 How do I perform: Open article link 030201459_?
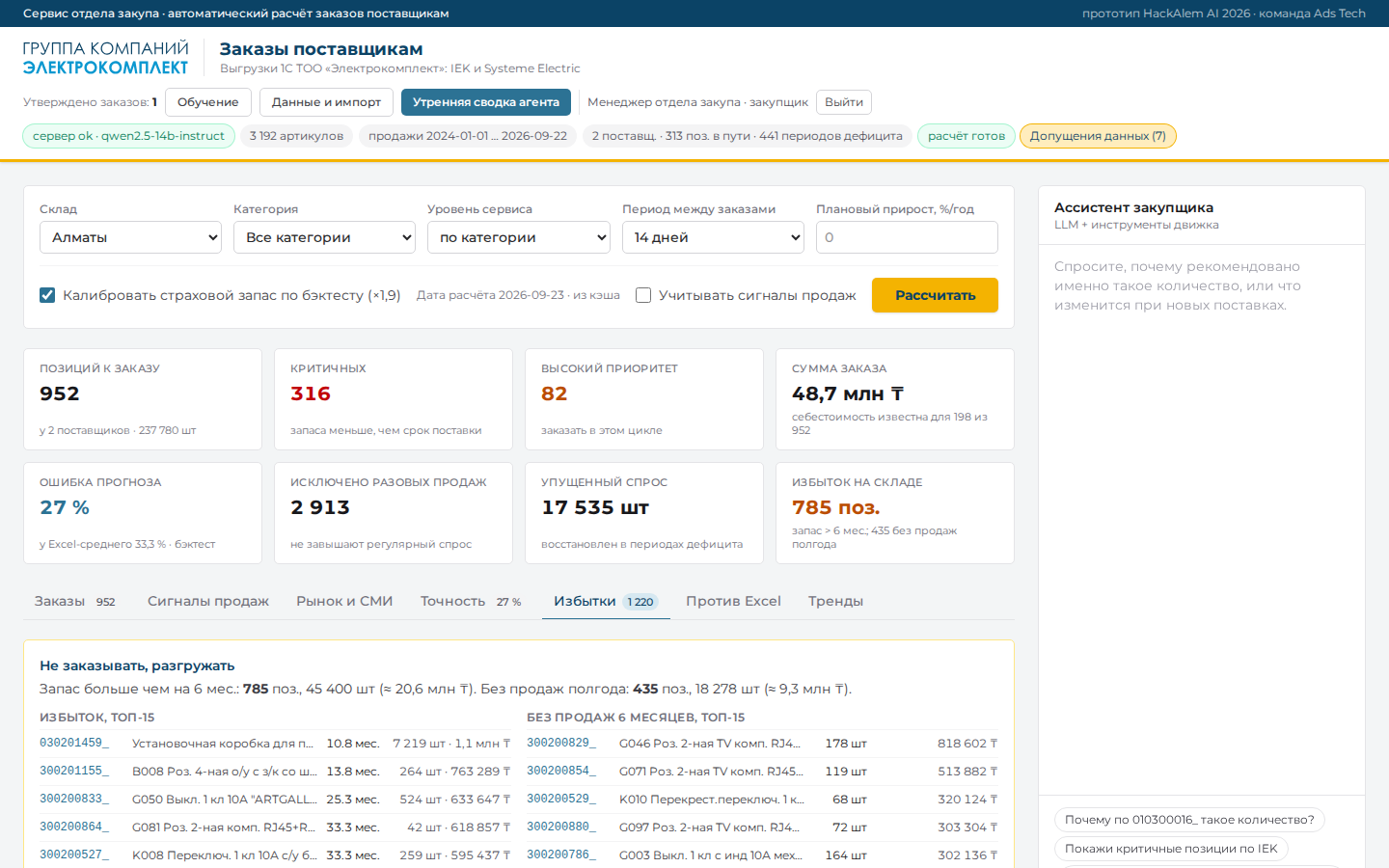tap(74, 744)
